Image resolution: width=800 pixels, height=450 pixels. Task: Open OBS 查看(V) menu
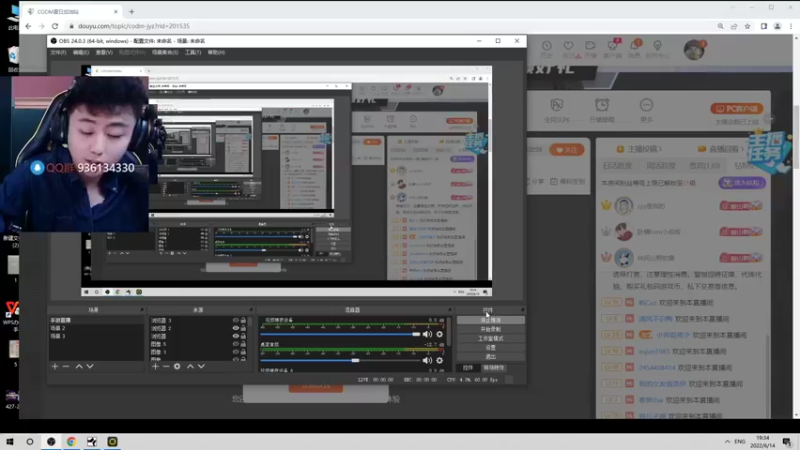[104, 52]
